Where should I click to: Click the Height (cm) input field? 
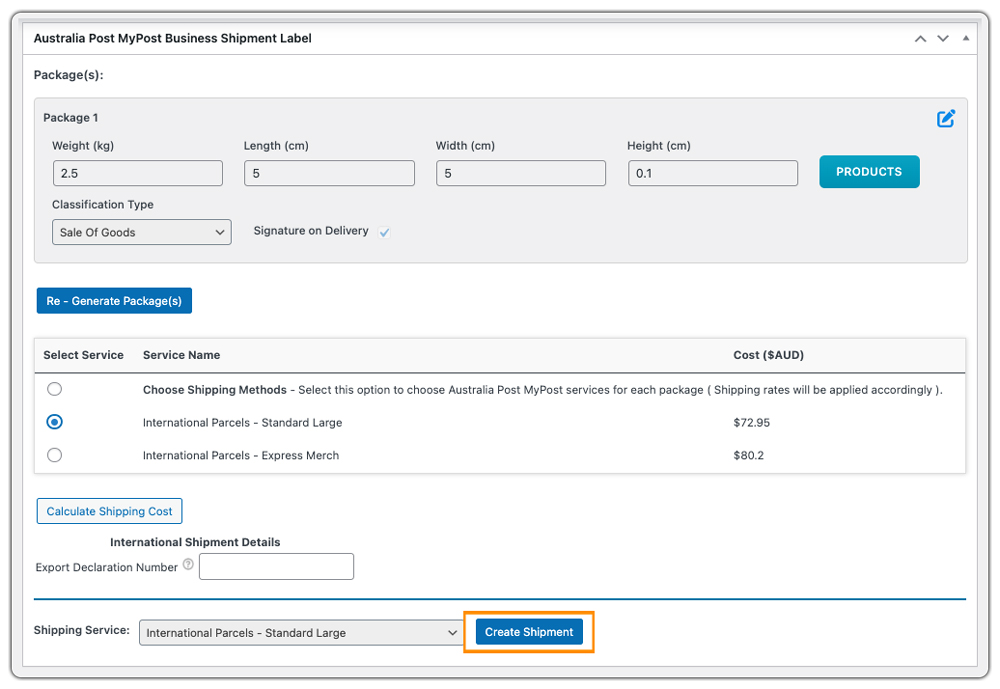713,173
